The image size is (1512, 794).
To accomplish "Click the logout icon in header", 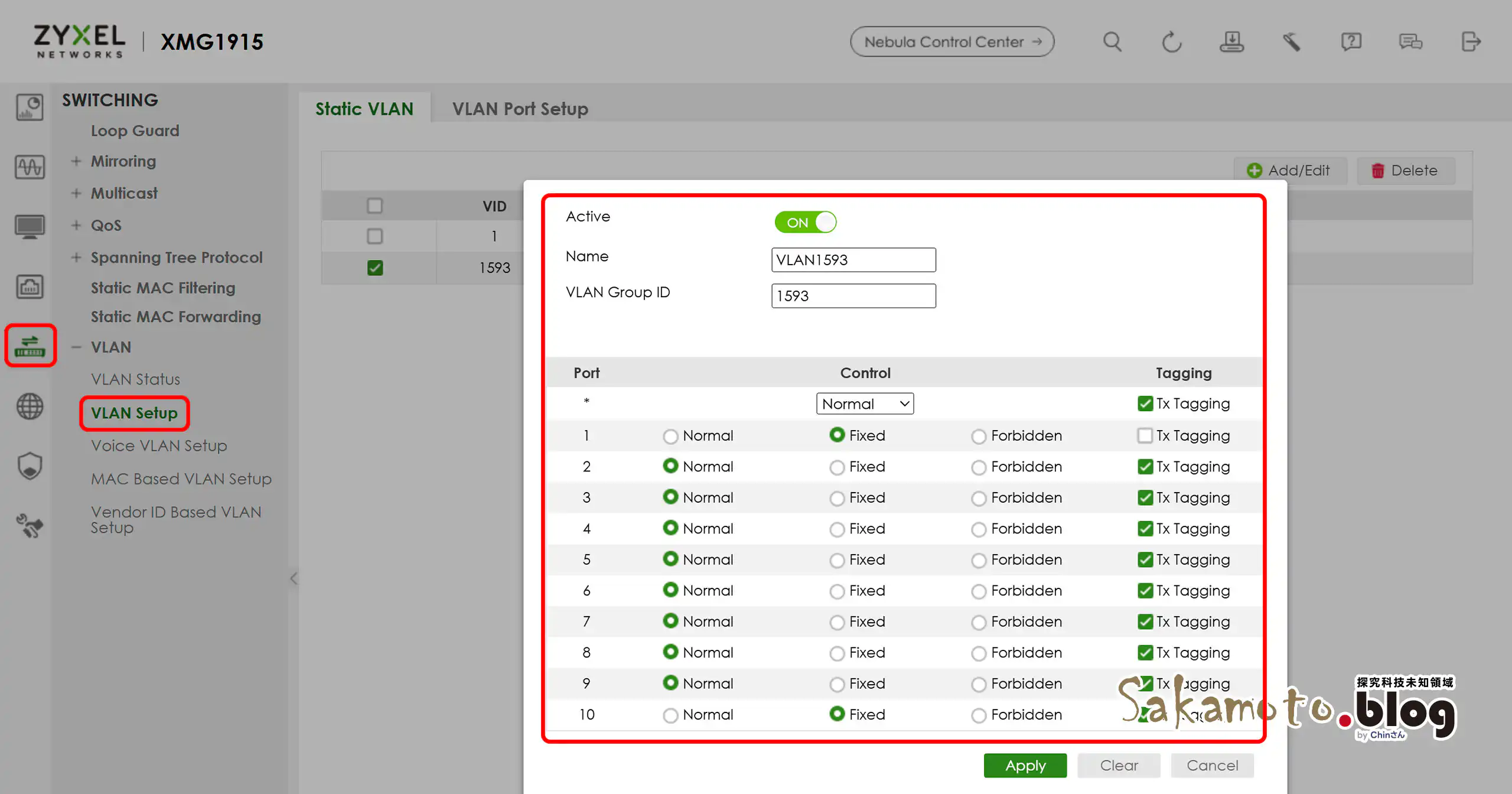I will click(1471, 42).
